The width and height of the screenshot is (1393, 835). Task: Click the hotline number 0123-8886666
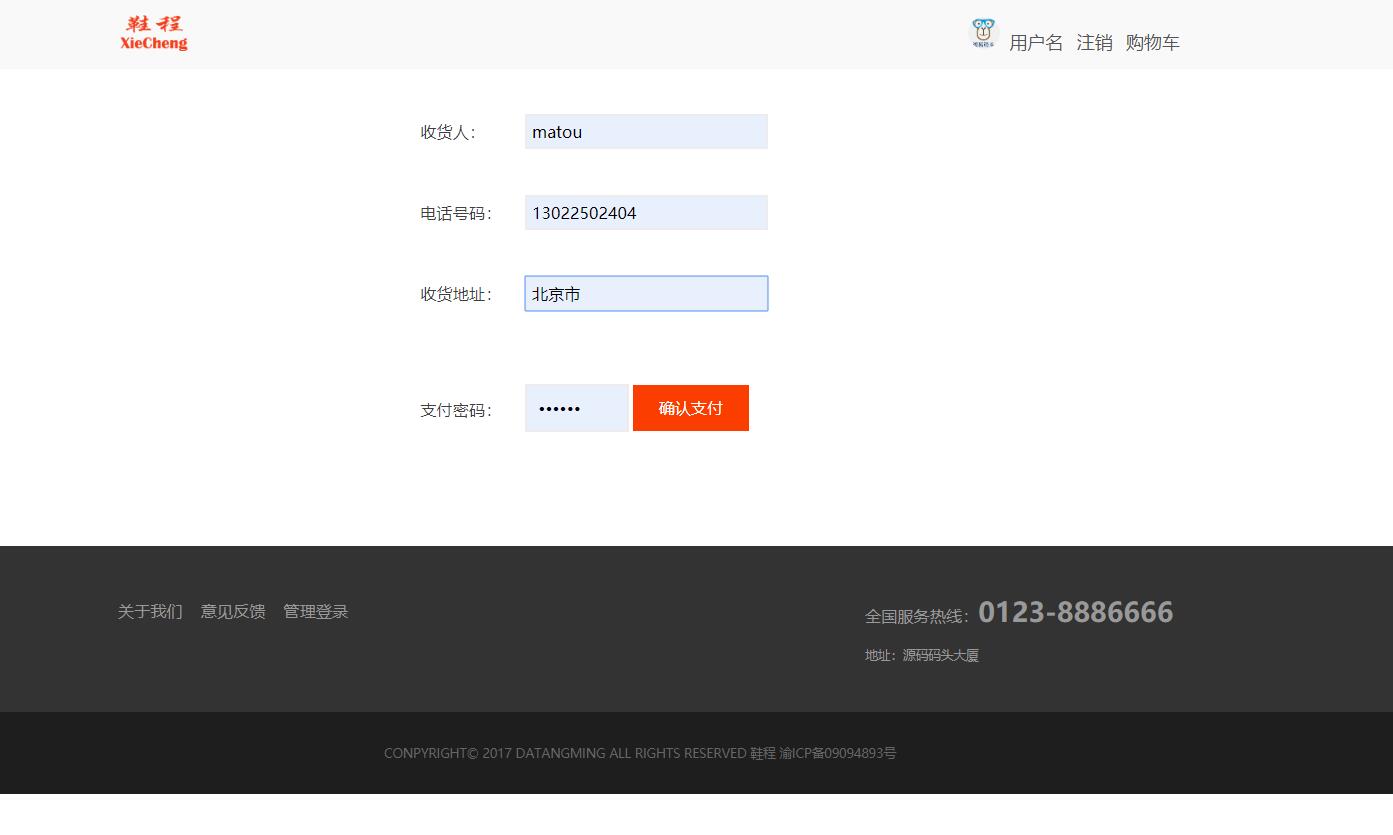pos(1077,612)
